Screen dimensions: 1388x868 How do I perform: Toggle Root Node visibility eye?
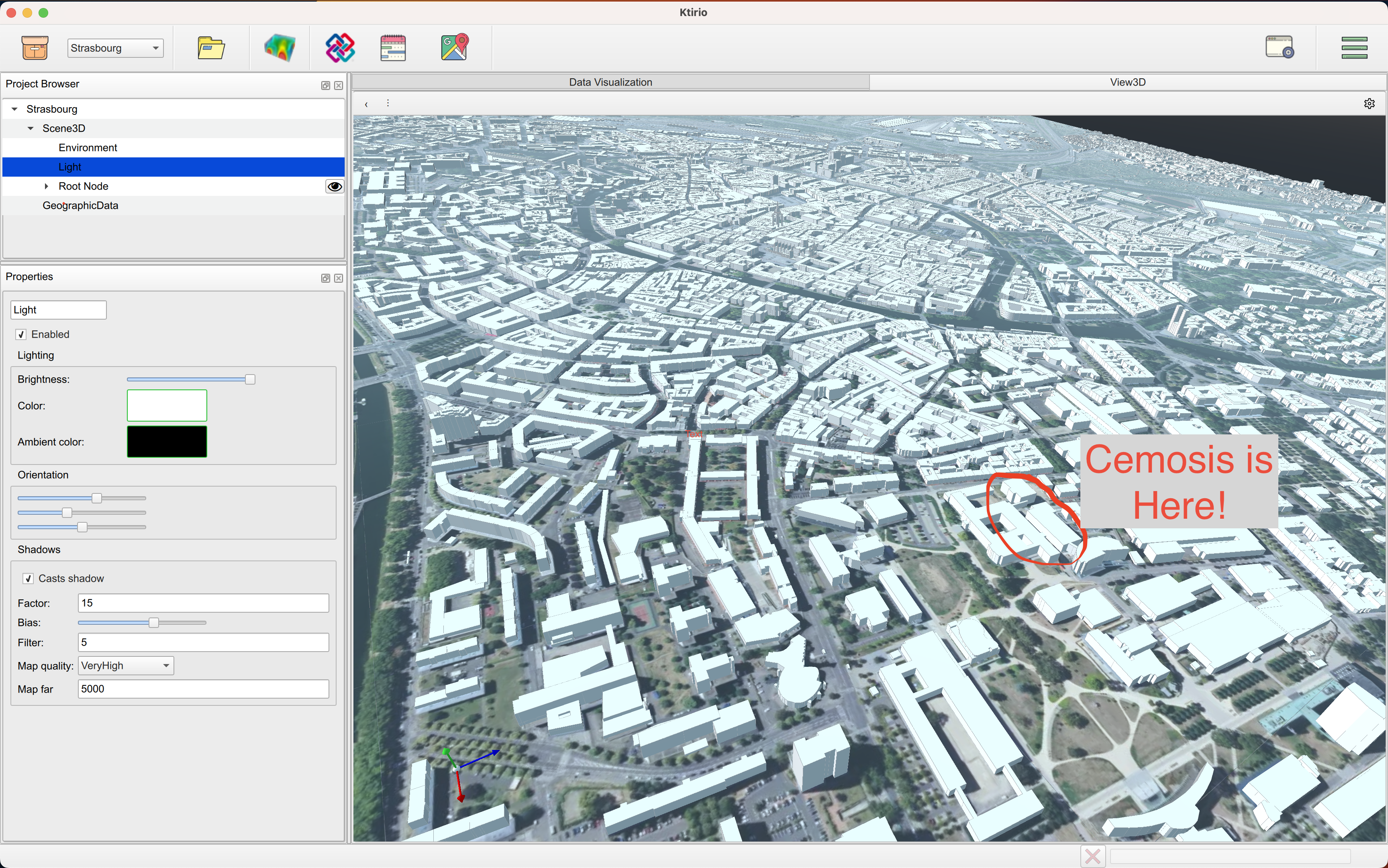[x=335, y=187]
